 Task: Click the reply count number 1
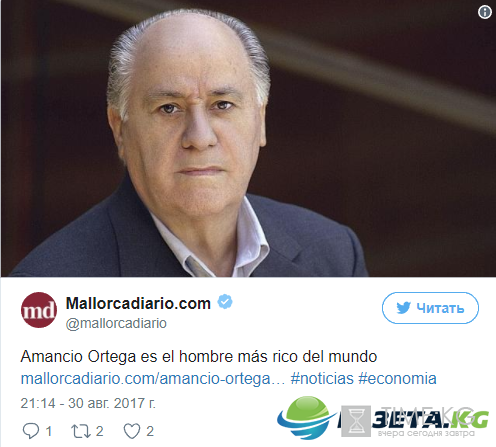(x=49, y=431)
